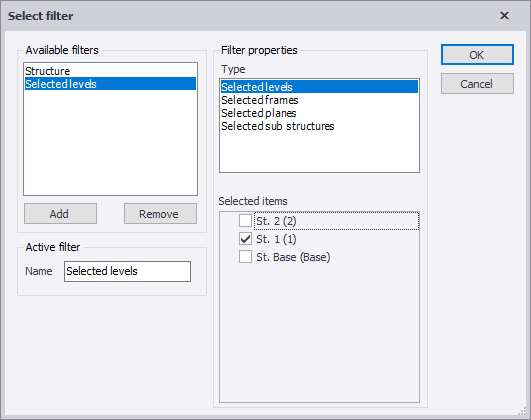Click the dialog resize grip corner

(x=523, y=411)
